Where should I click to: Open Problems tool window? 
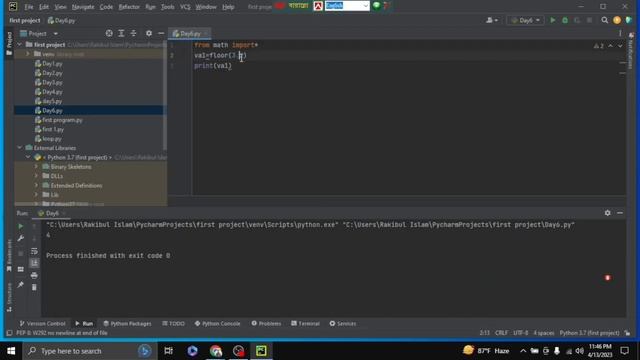click(x=266, y=323)
